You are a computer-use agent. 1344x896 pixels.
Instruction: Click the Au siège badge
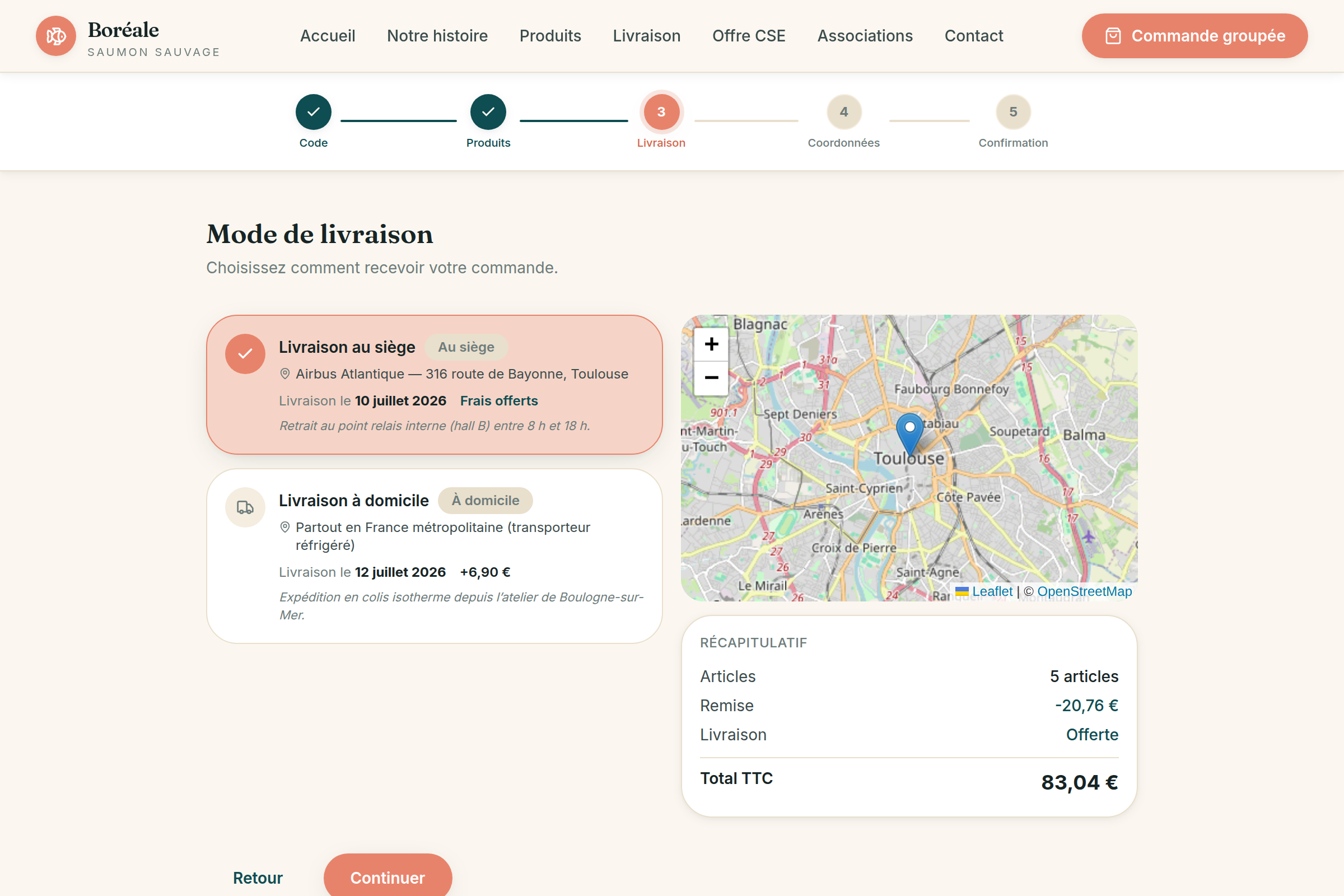[x=466, y=347]
